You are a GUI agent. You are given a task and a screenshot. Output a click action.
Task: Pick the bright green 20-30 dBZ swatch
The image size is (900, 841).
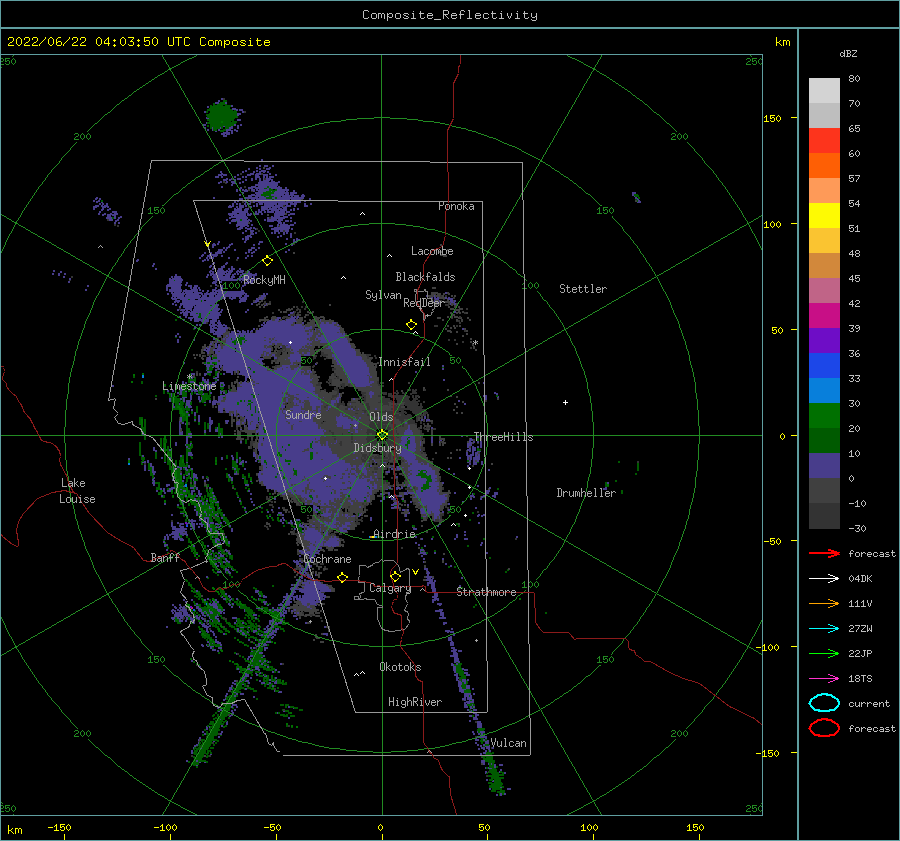[x=824, y=416]
